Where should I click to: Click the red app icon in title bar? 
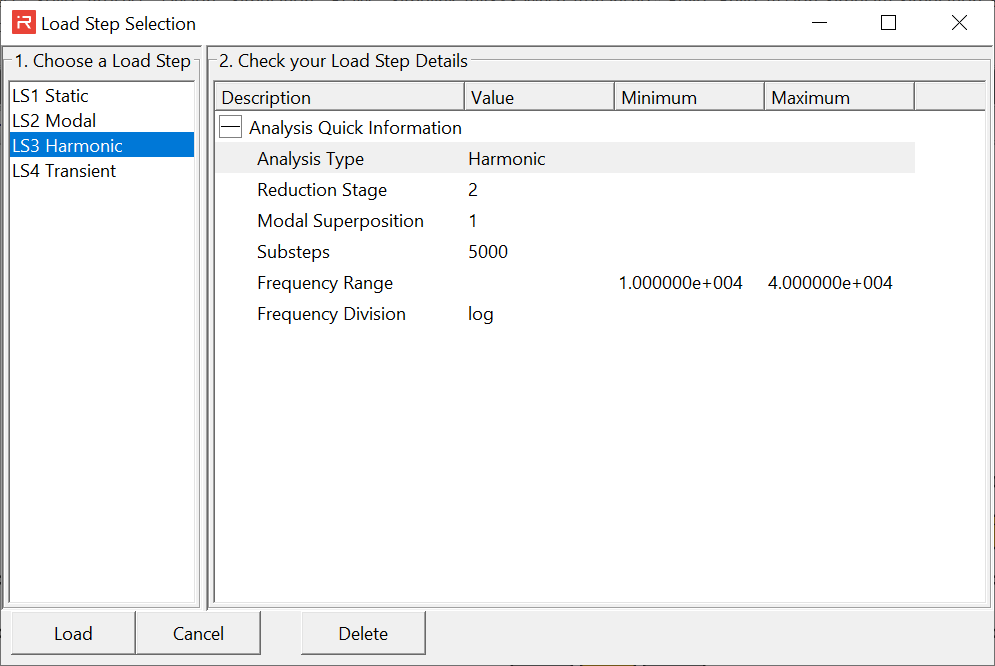click(x=23, y=23)
